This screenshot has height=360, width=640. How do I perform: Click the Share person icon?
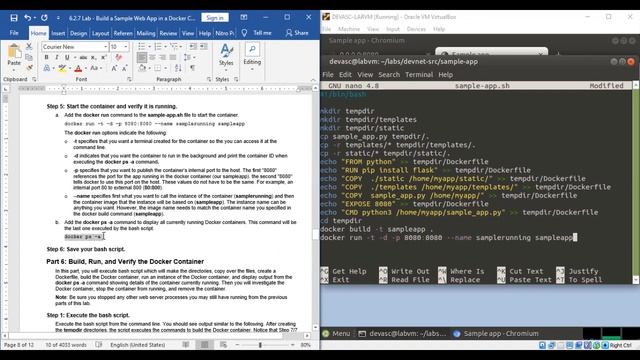point(289,33)
